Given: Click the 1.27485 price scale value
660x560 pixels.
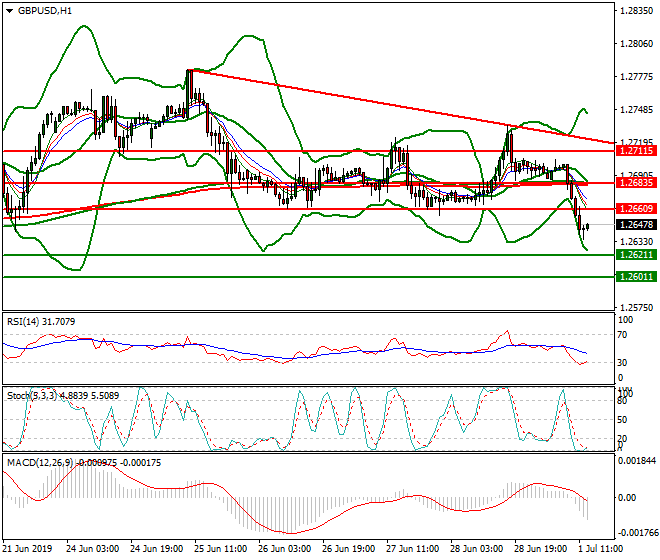Looking at the screenshot, I should point(637,110).
